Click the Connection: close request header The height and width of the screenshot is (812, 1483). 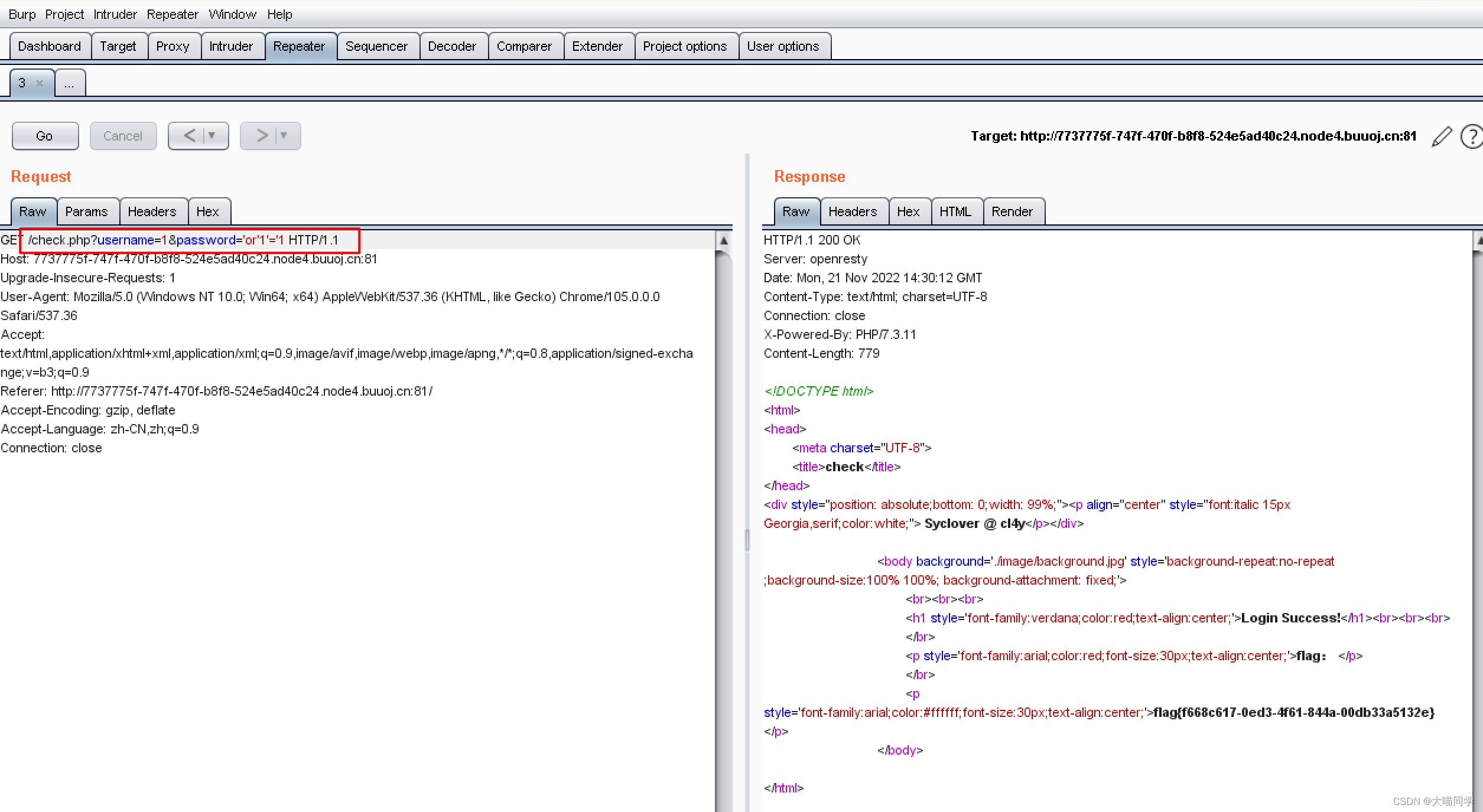pyautogui.click(x=51, y=448)
